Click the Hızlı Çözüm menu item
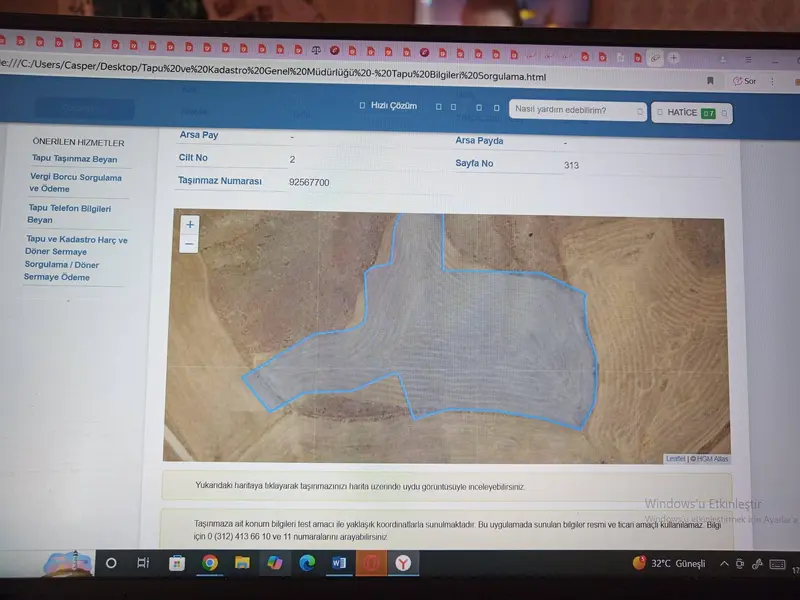This screenshot has height=600, width=800. point(388,106)
